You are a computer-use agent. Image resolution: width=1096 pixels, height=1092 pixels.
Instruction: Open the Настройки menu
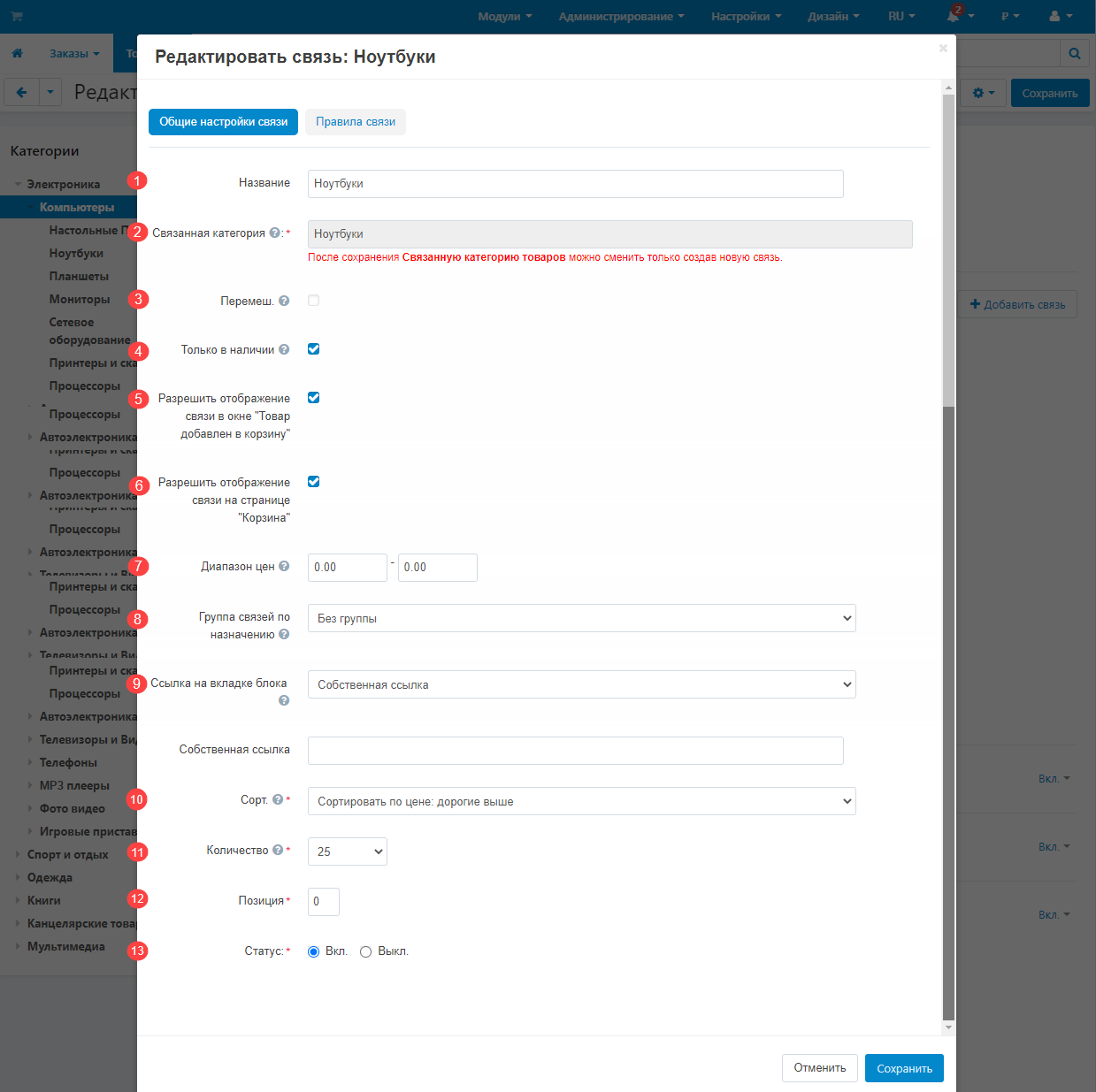pos(747,16)
